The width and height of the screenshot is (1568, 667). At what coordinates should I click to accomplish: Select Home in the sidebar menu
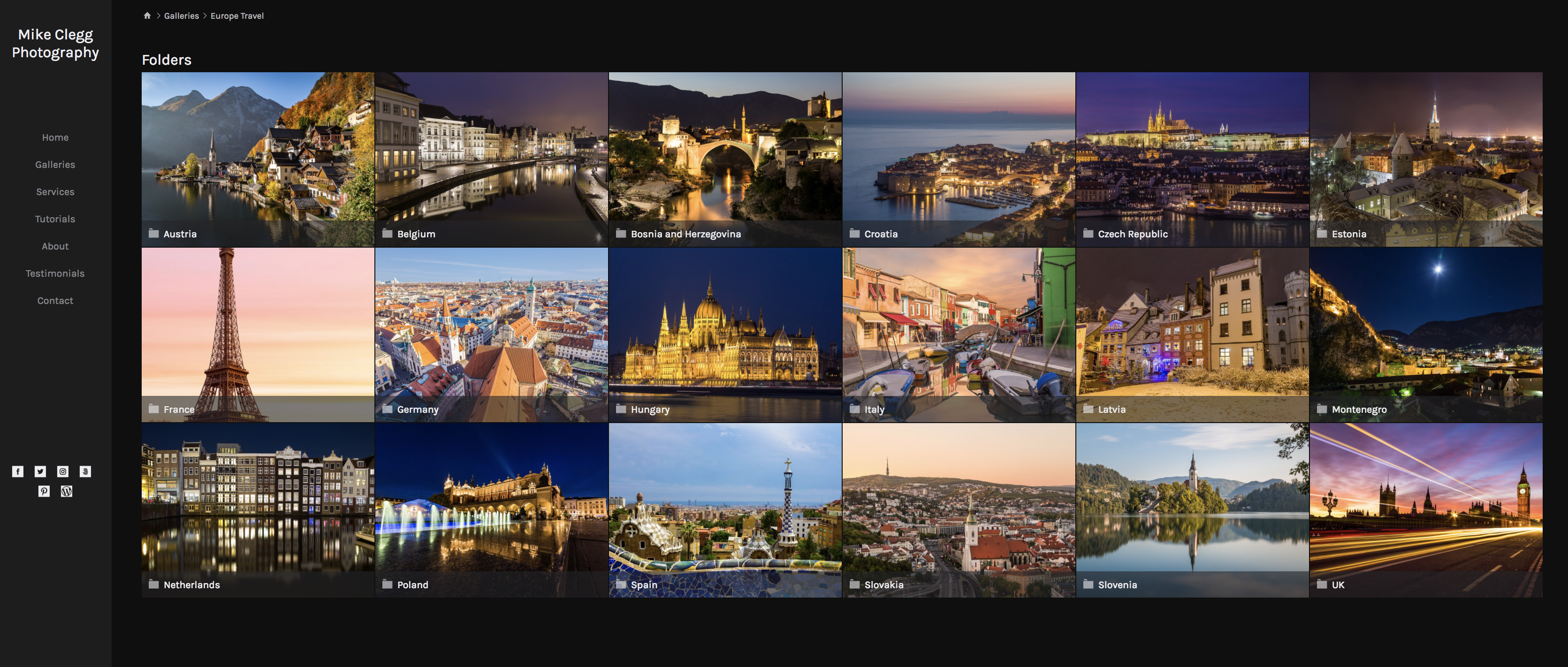click(55, 137)
